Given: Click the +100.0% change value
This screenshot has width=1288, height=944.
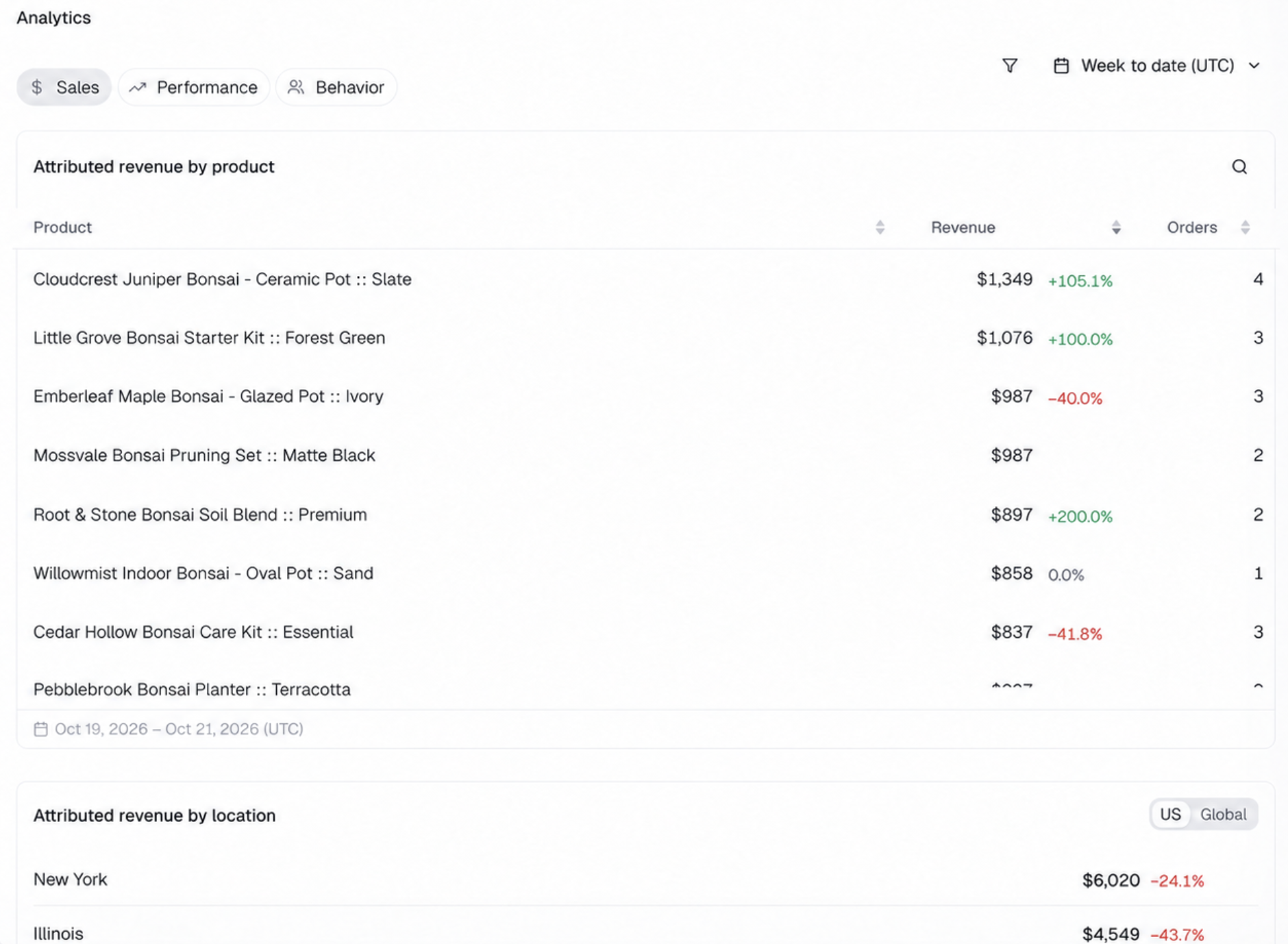Looking at the screenshot, I should [1080, 339].
